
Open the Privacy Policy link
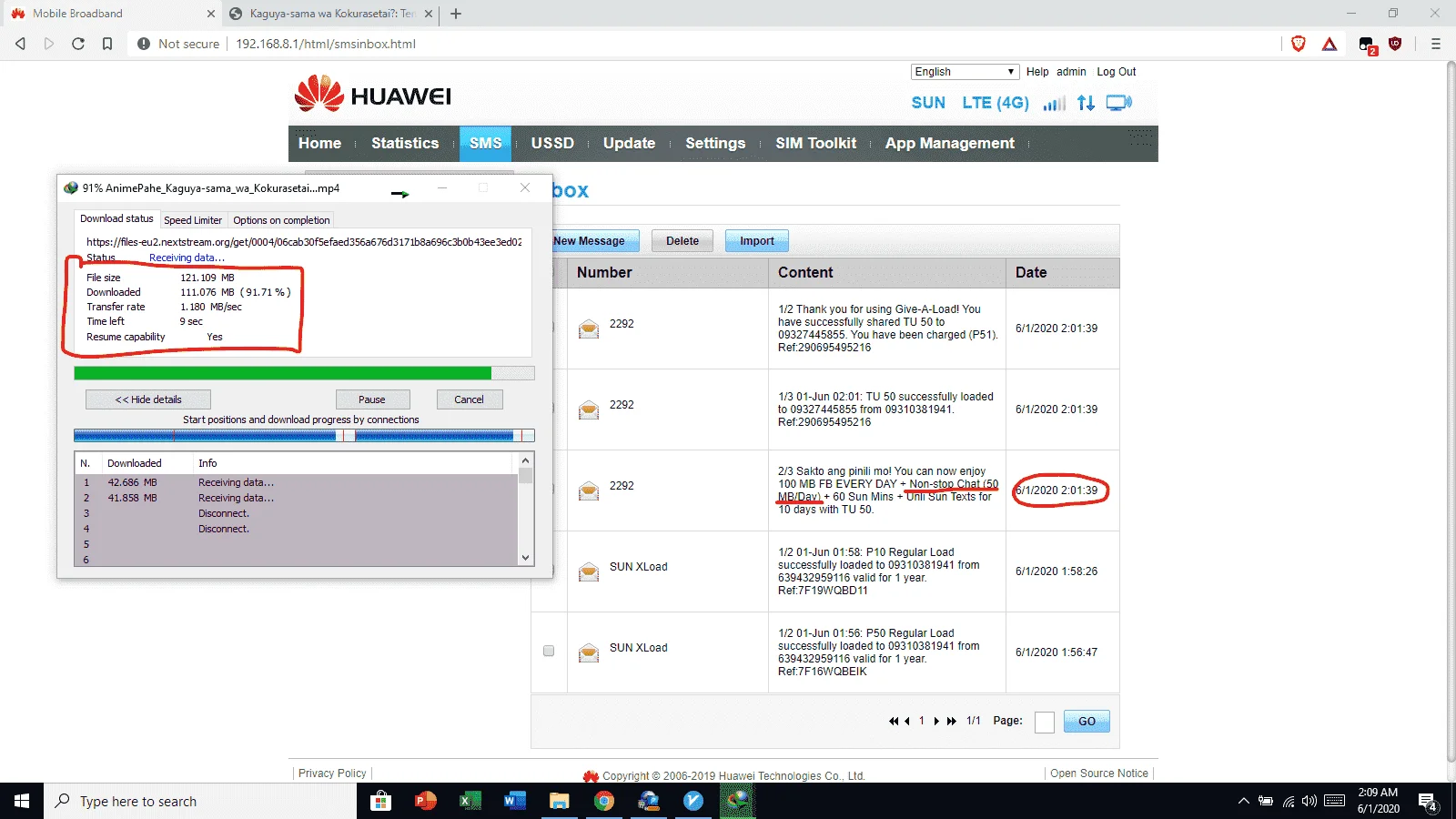(332, 773)
